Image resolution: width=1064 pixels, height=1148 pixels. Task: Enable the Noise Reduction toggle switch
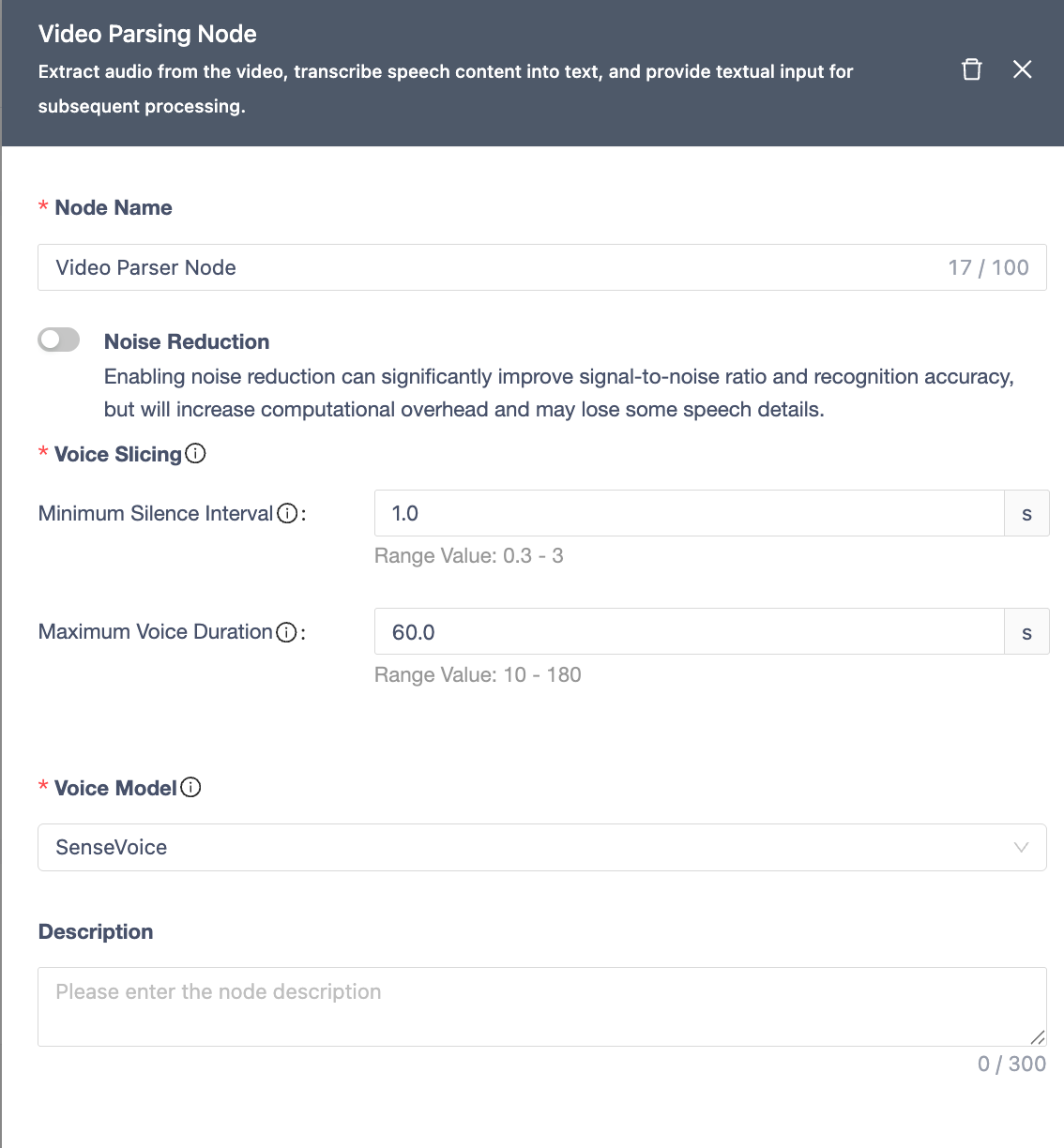59,340
